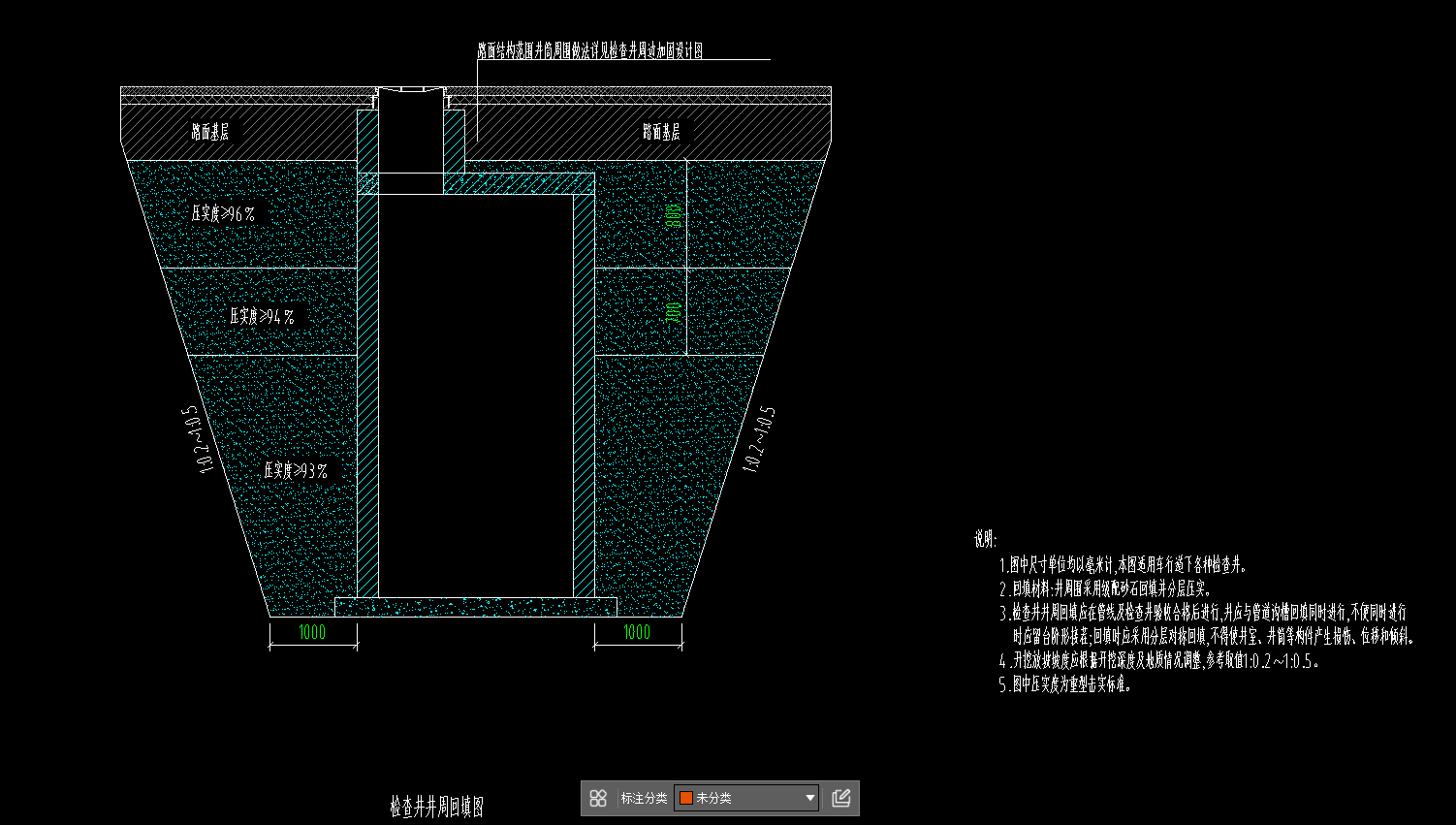The height and width of the screenshot is (825, 1456).
Task: Click the 标注分类 toolbar label
Action: [x=644, y=798]
